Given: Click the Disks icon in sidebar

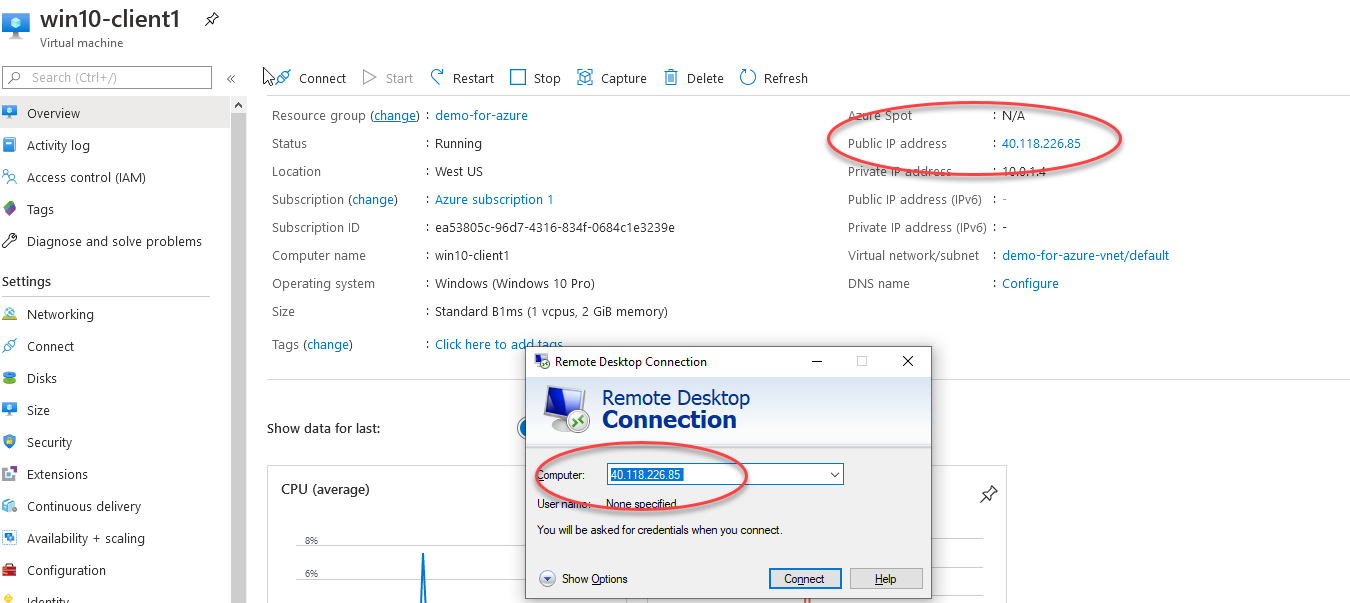Looking at the screenshot, I should click(10, 378).
